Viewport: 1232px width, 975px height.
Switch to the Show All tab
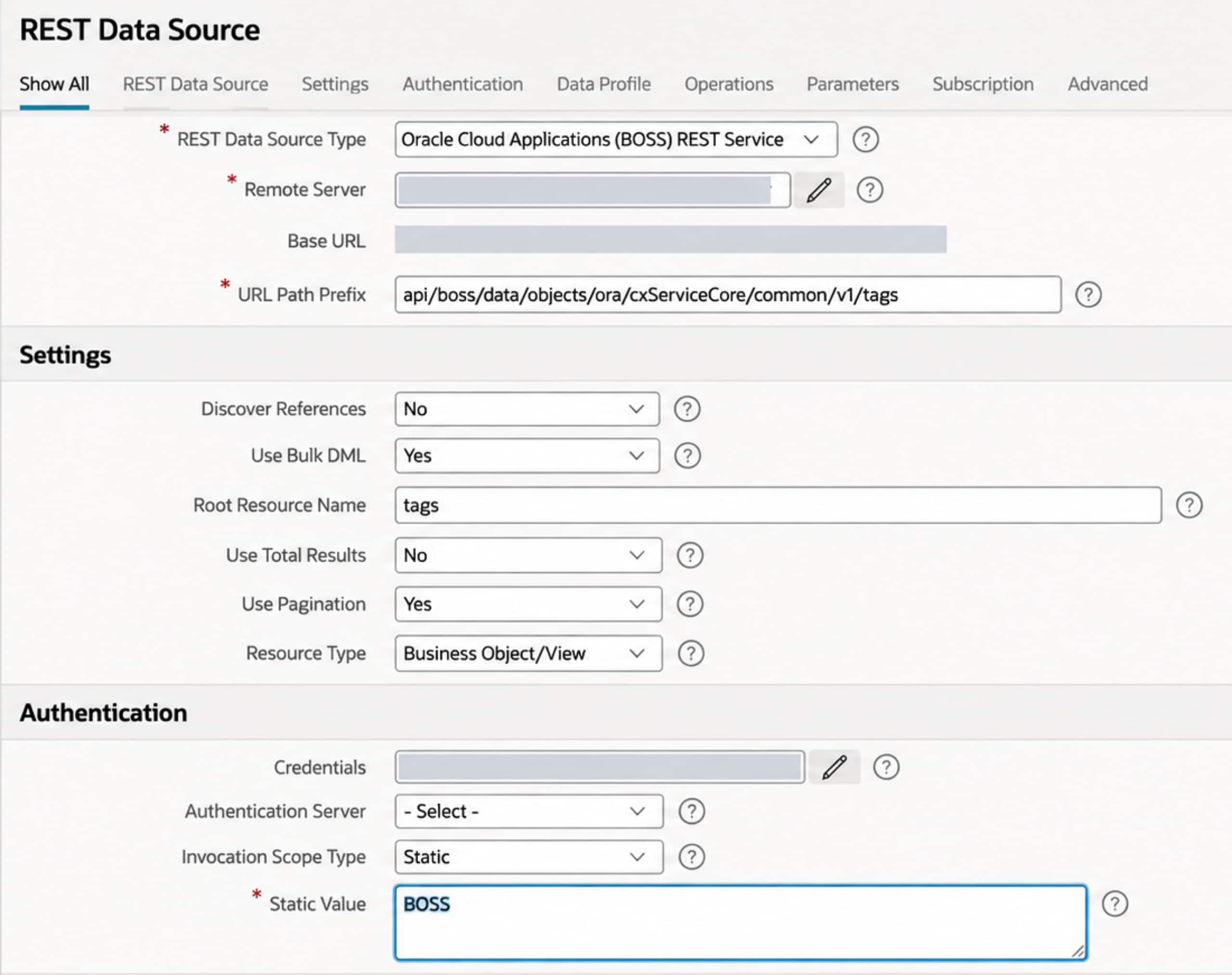54,85
